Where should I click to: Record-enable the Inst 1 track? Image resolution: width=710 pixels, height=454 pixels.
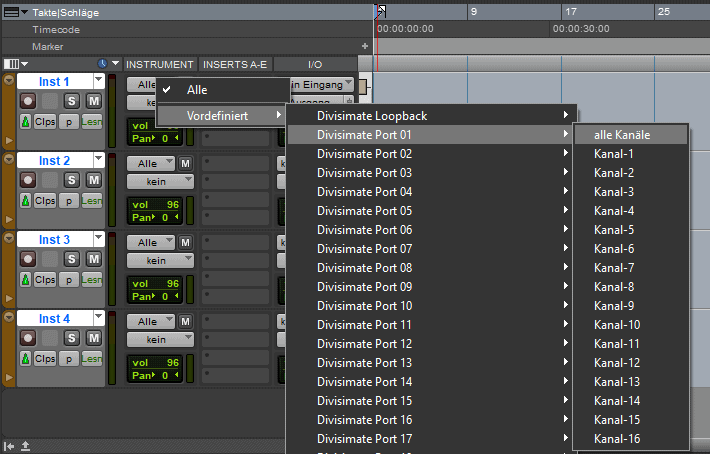[28, 101]
